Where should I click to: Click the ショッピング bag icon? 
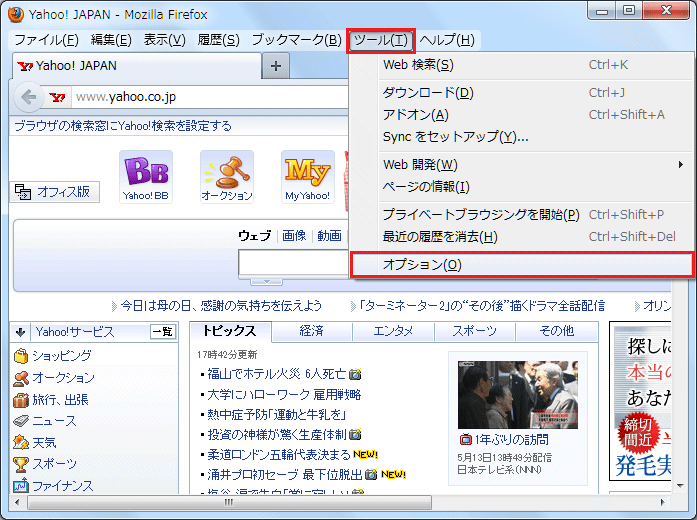[21, 356]
